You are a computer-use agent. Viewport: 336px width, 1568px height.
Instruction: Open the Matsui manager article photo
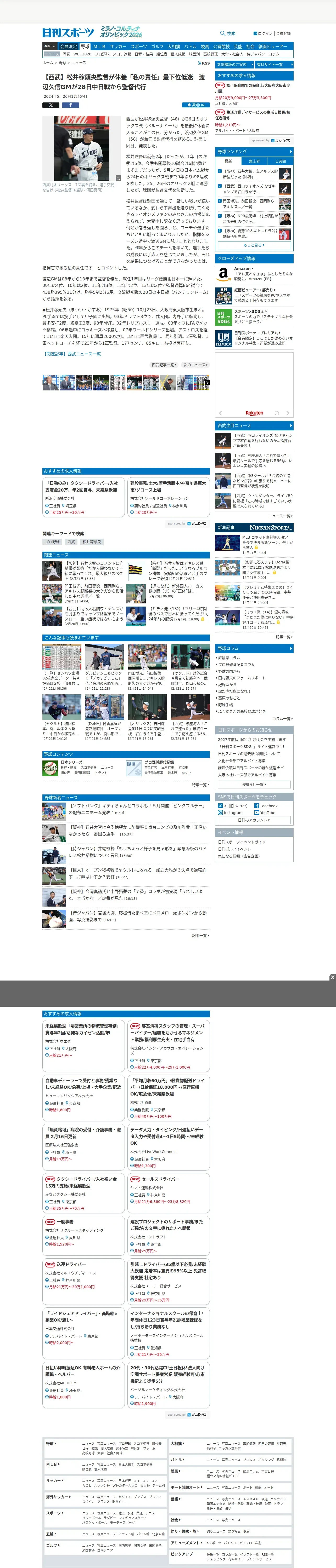click(x=82, y=148)
